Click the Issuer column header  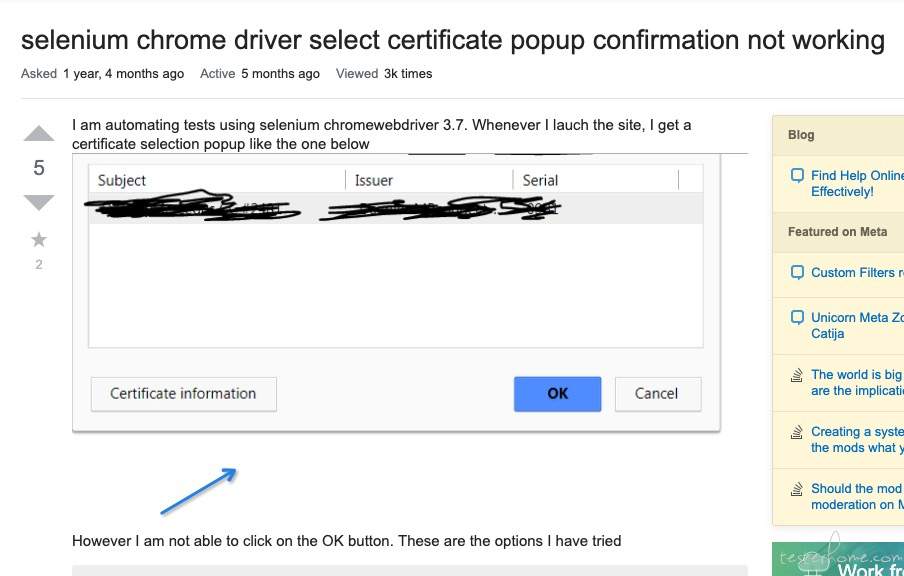pos(374,180)
